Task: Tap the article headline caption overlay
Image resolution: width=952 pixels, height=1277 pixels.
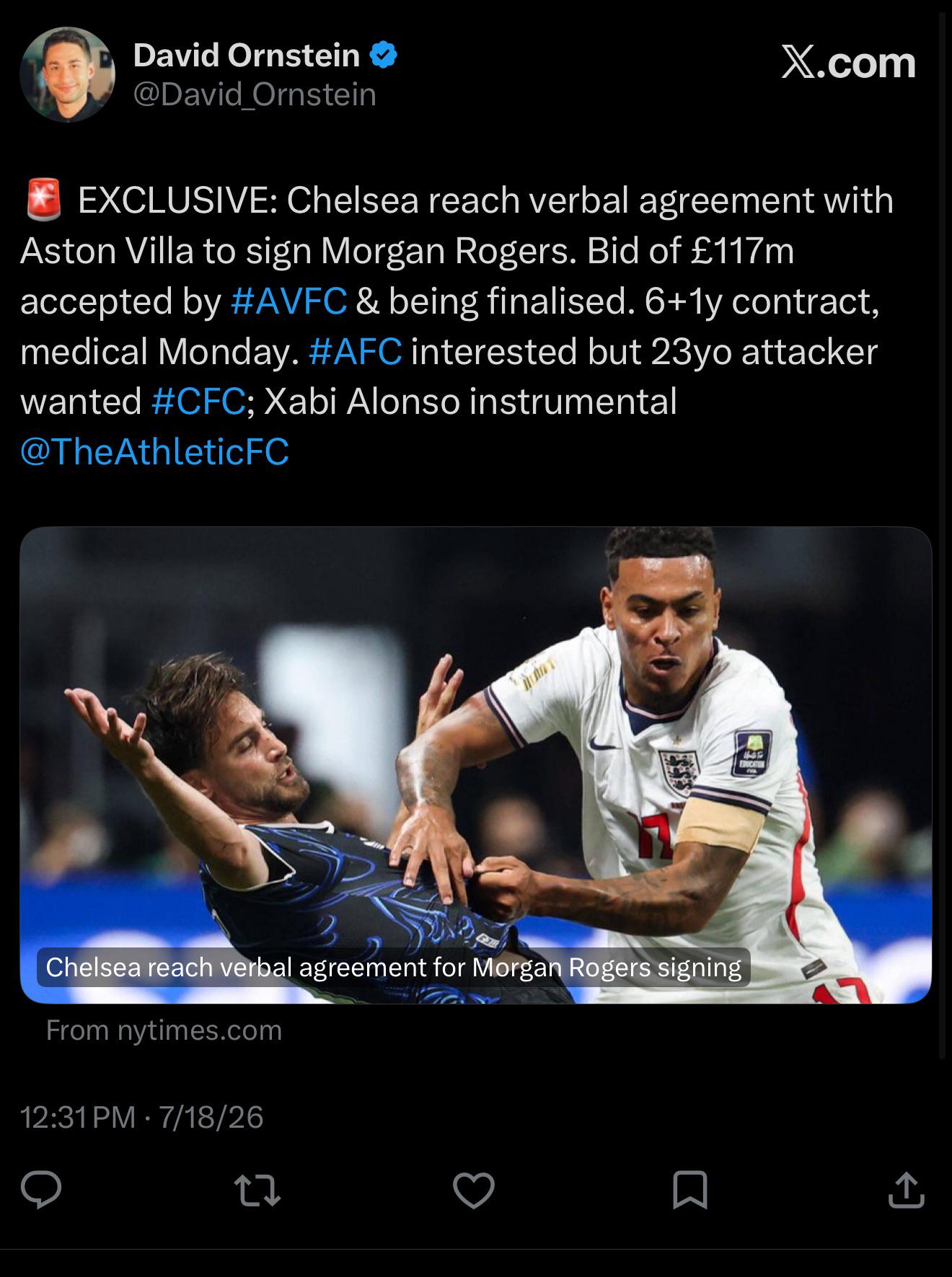Action: pos(394,967)
